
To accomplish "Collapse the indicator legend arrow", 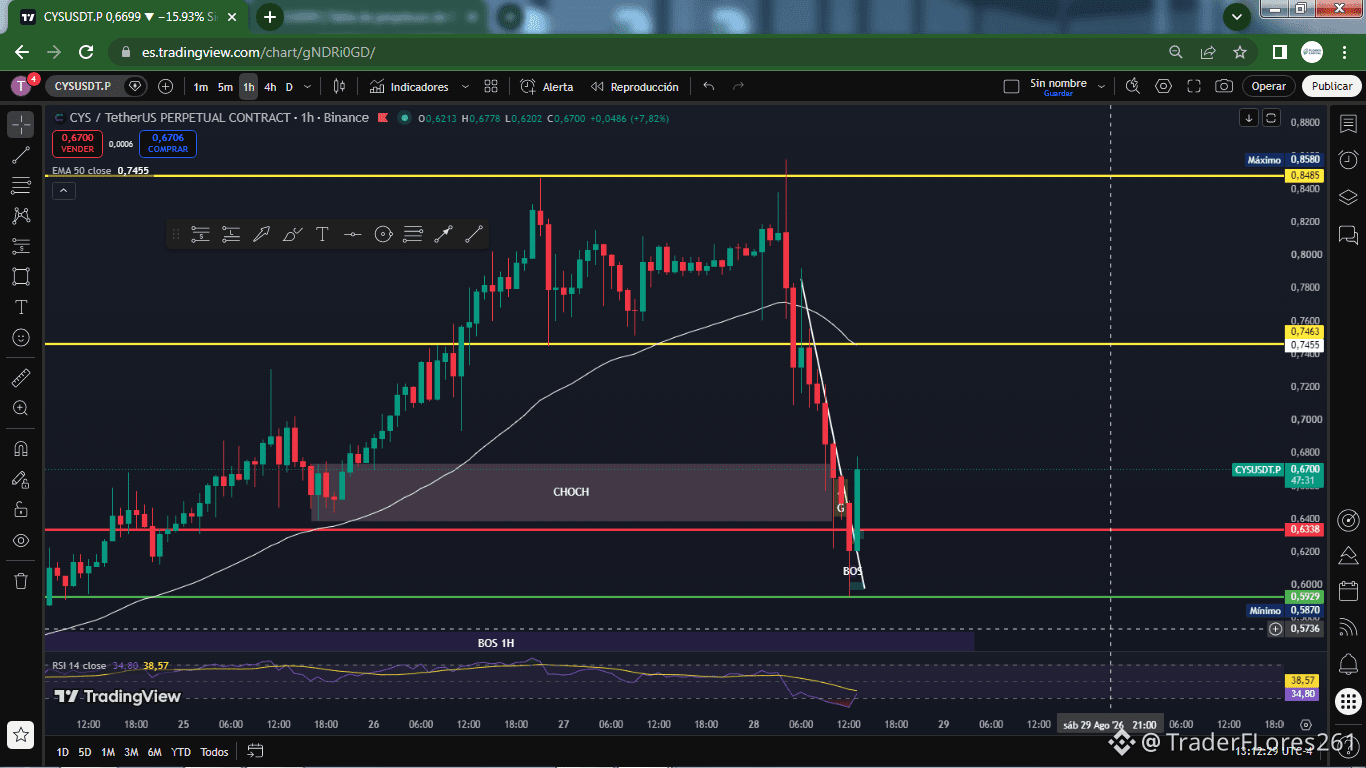I will pyautogui.click(x=63, y=190).
